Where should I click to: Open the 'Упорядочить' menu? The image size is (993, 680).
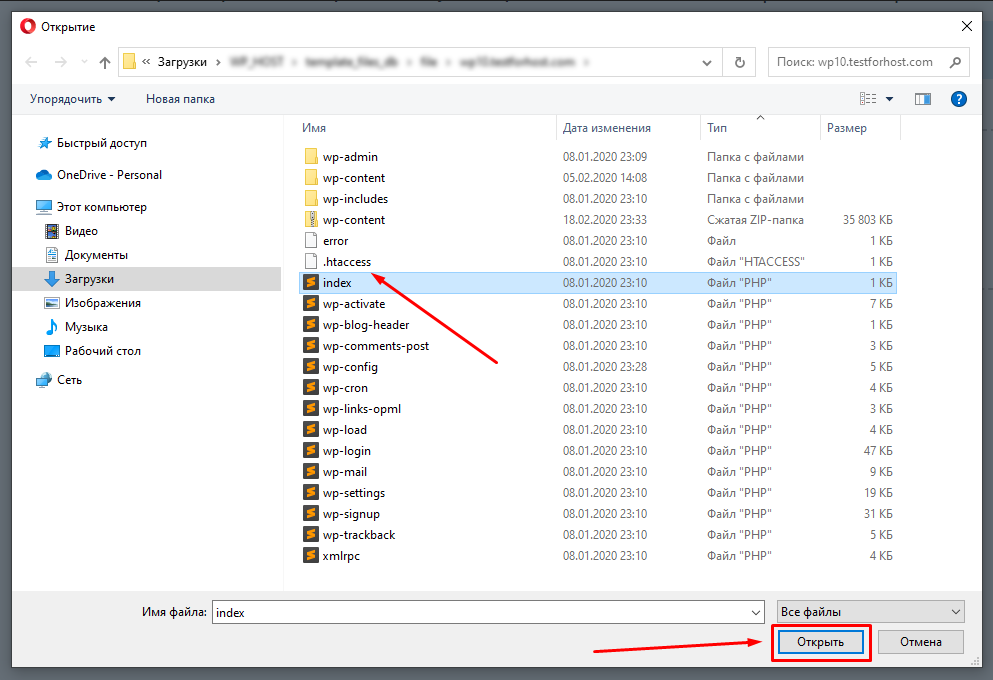tap(72, 99)
